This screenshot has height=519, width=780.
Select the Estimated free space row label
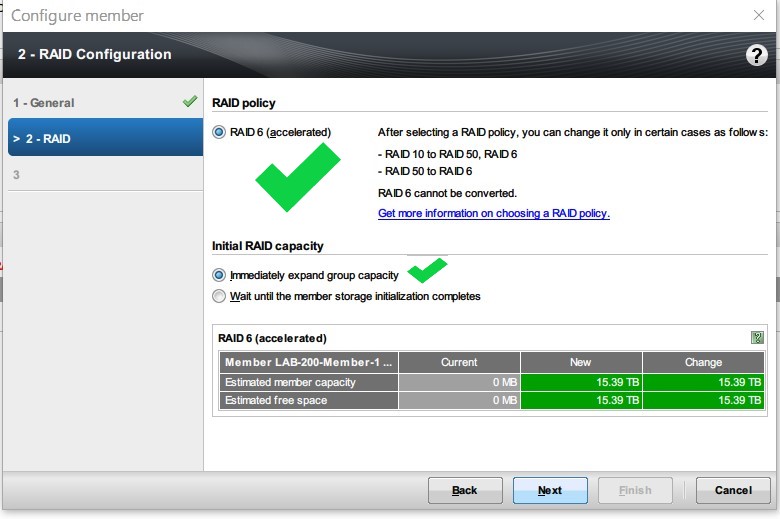[x=308, y=400]
